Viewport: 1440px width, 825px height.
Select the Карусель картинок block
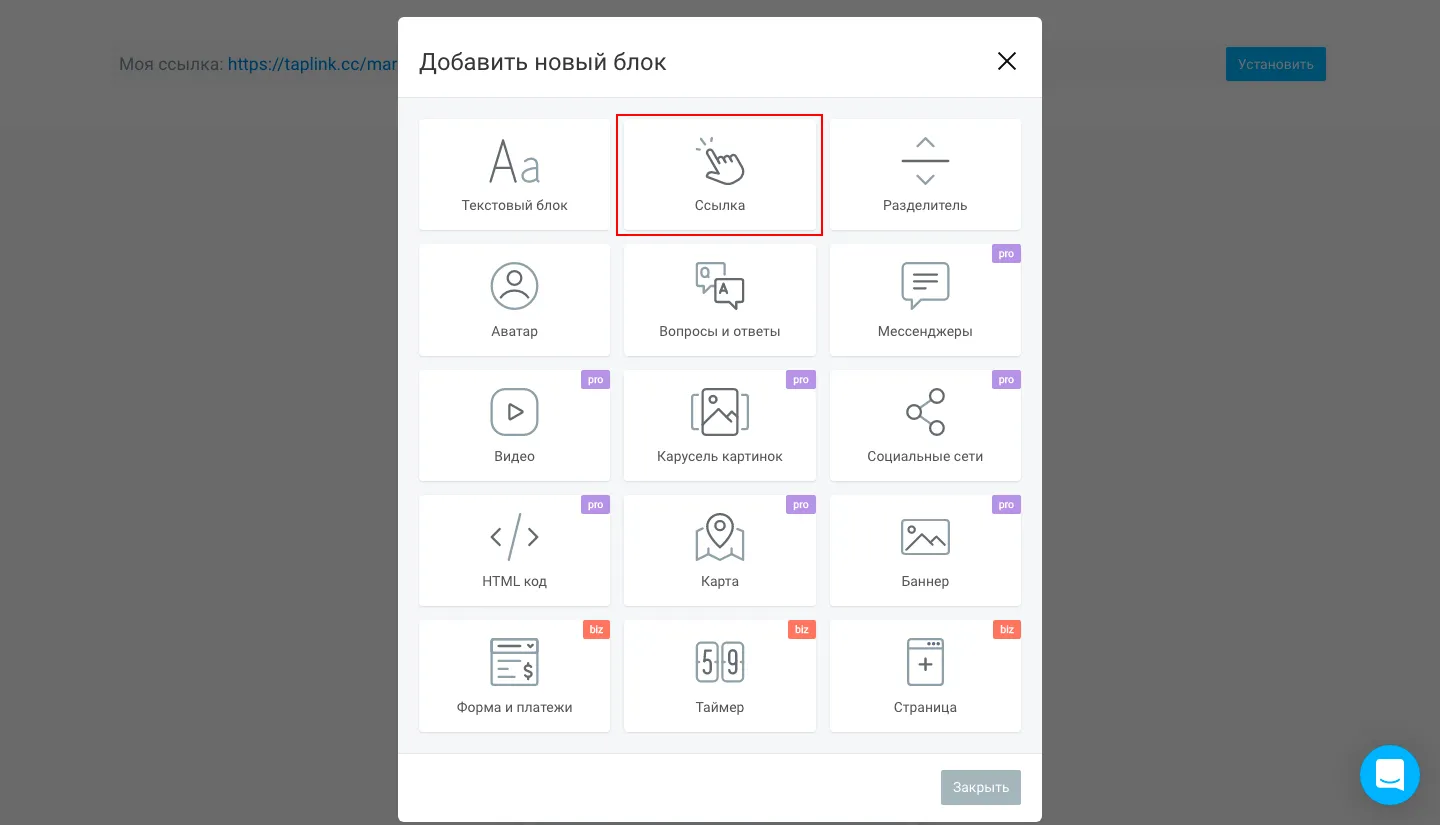click(x=720, y=425)
